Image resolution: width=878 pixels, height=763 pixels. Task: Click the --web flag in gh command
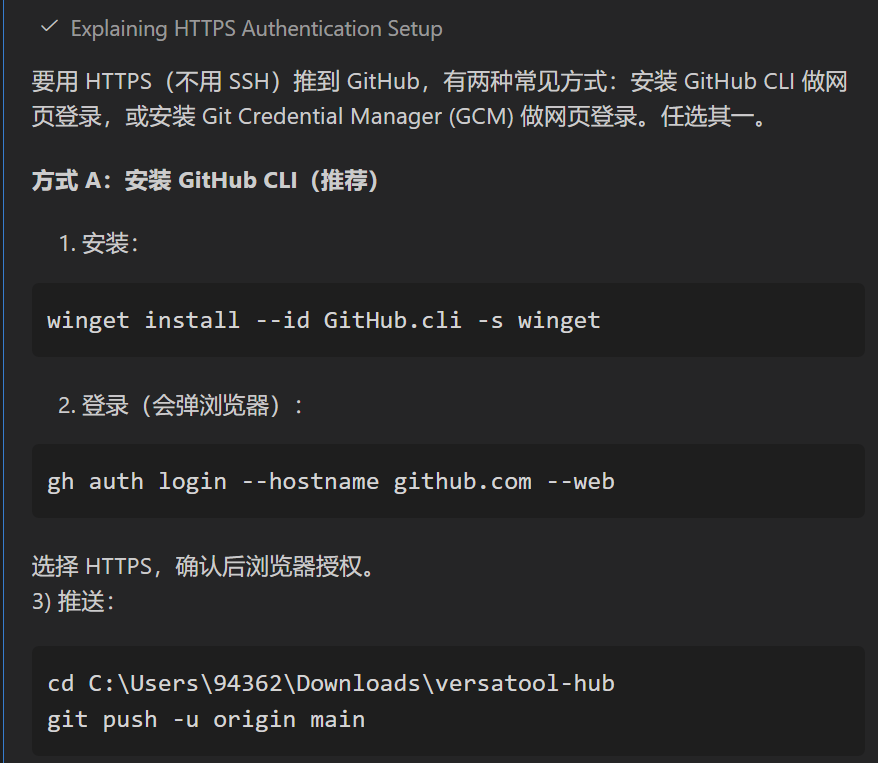[580, 482]
